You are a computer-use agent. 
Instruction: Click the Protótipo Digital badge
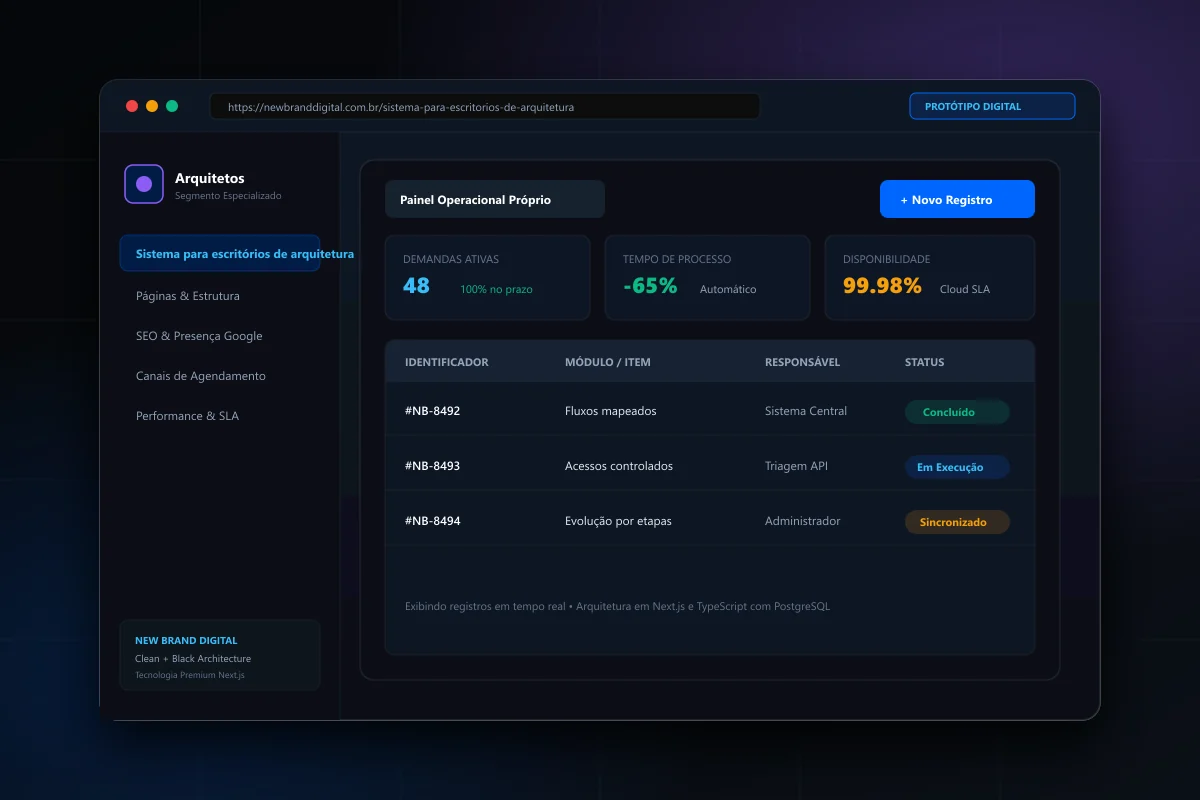click(x=992, y=106)
